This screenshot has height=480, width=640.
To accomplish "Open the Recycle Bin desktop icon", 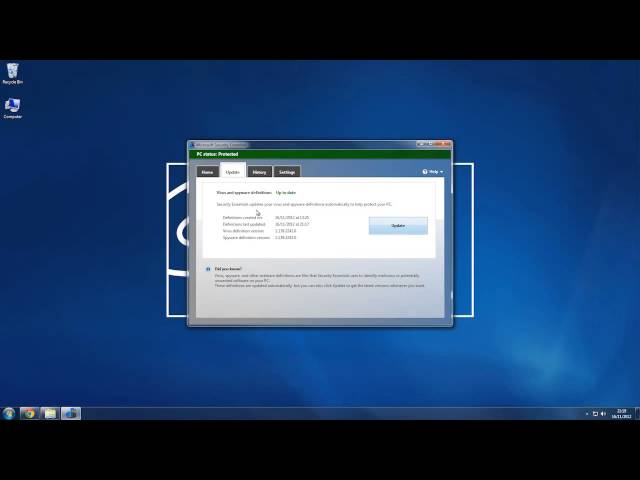I will point(12,73).
